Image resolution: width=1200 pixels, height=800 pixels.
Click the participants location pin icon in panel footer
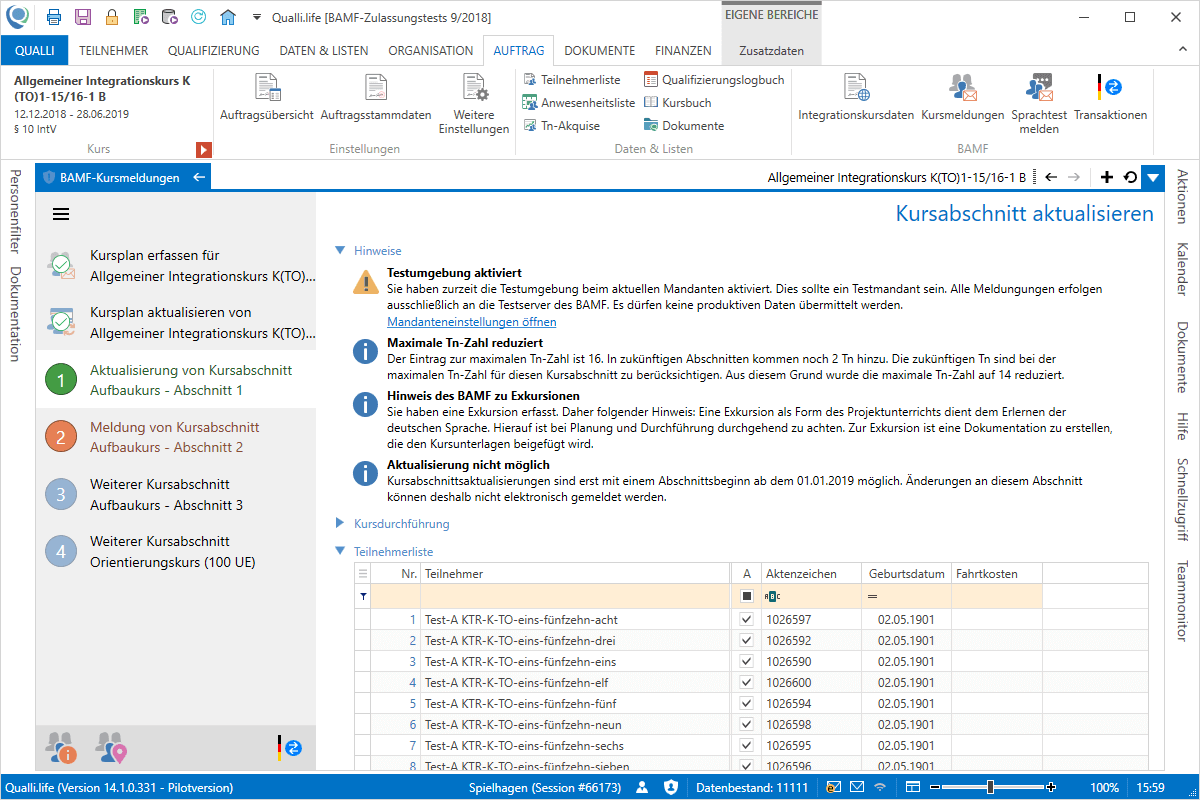110,747
